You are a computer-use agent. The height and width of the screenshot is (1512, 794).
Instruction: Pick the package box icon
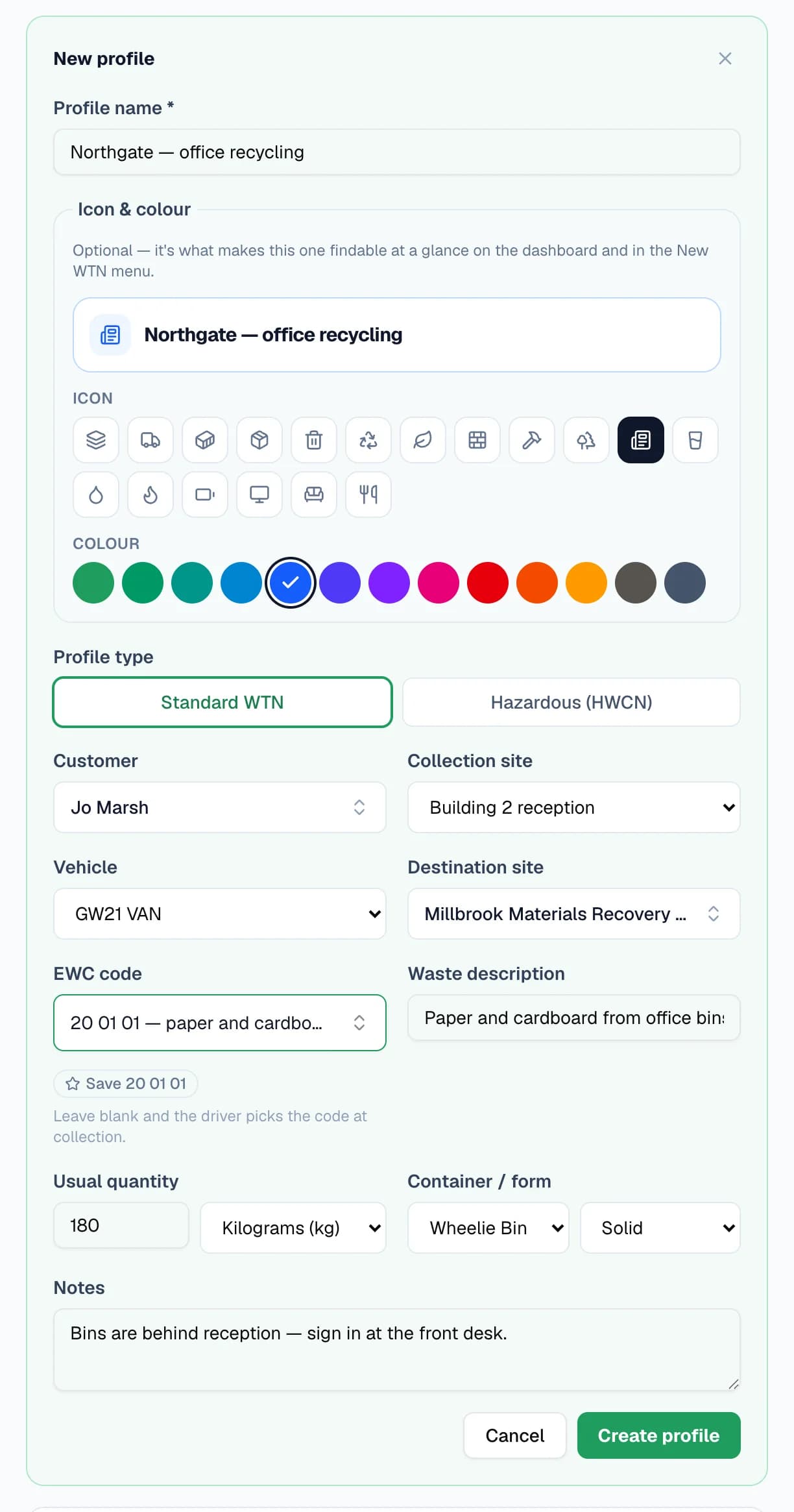pyautogui.click(x=259, y=440)
